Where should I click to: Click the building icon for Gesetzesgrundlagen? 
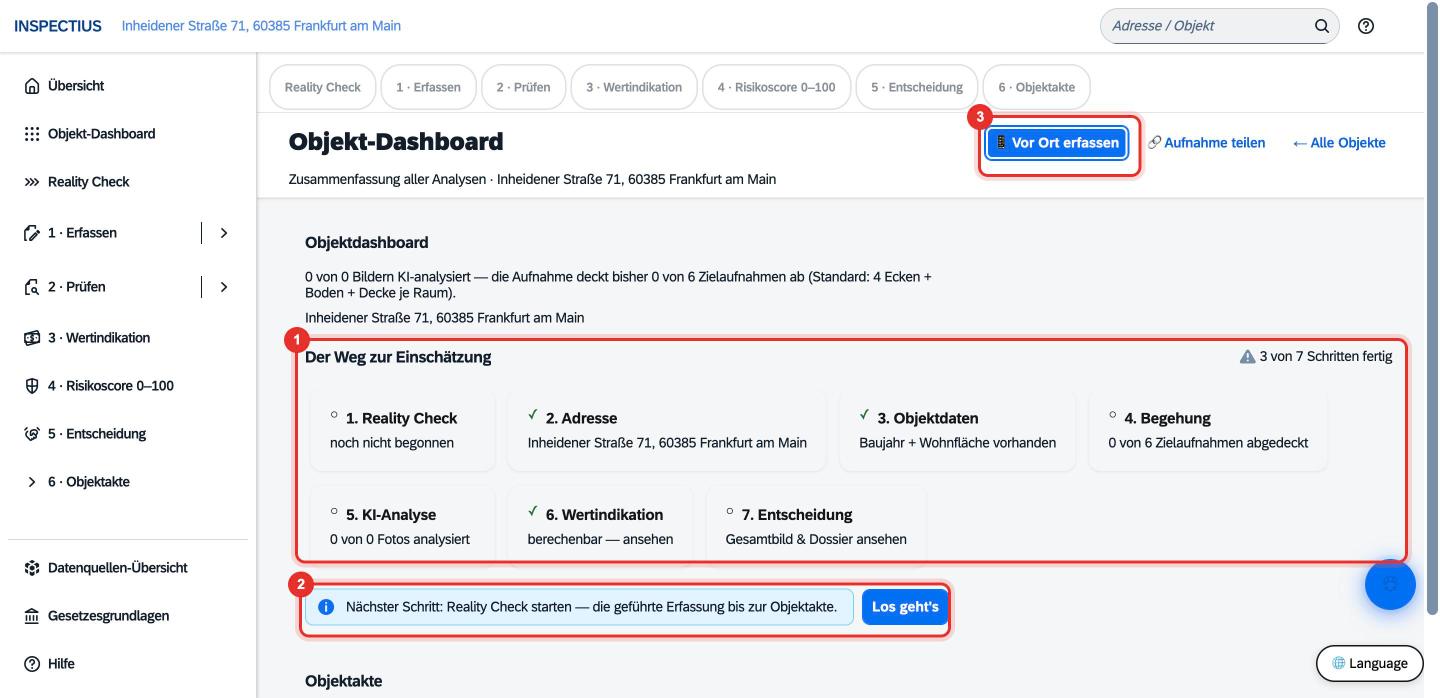[x=31, y=616]
